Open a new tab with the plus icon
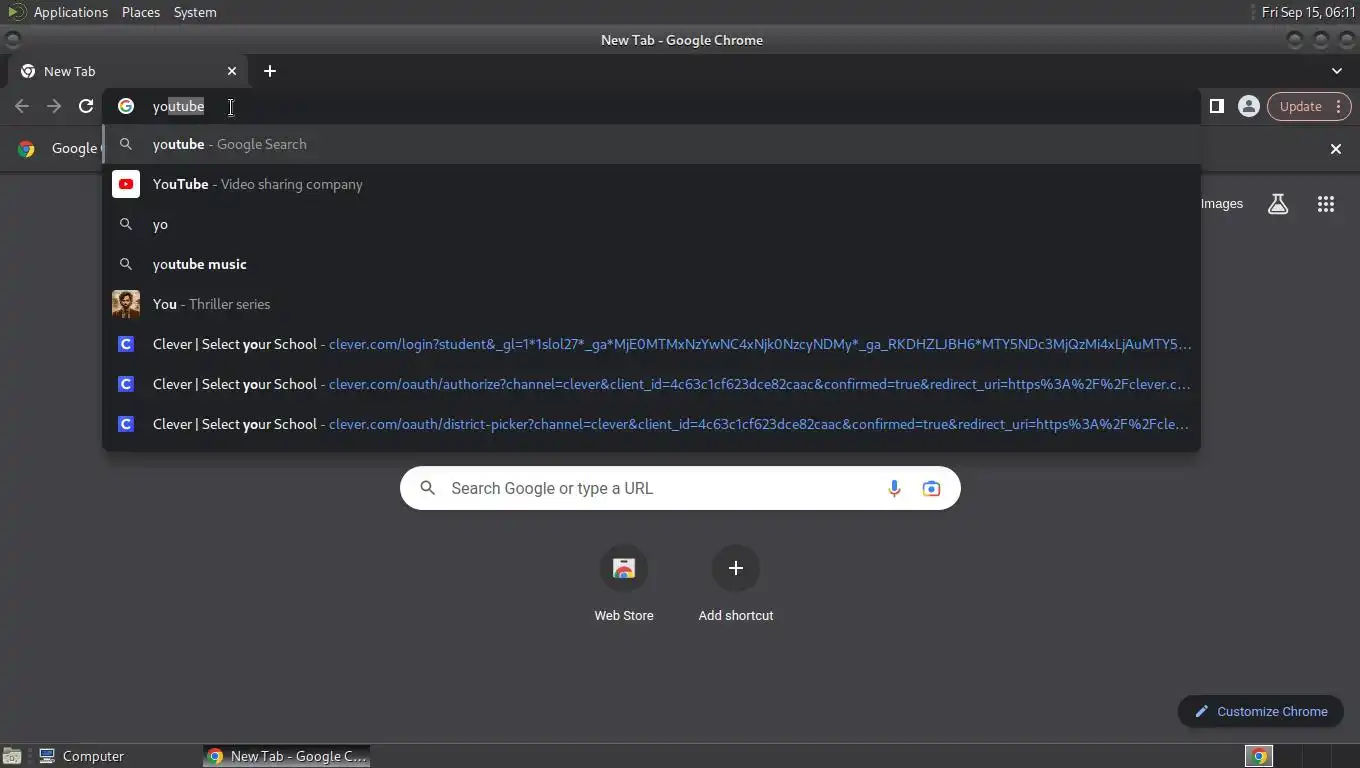Viewport: 1360px width, 768px height. 270,71
